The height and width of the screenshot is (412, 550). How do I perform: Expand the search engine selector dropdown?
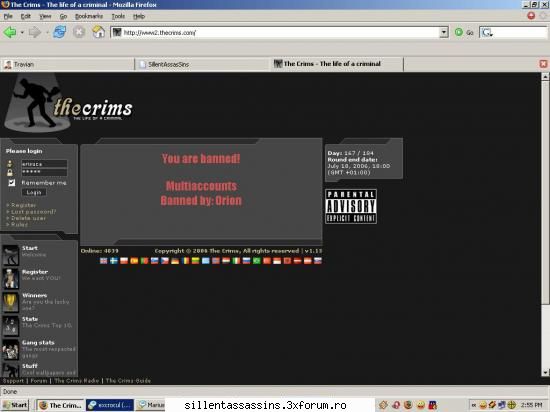click(x=488, y=33)
